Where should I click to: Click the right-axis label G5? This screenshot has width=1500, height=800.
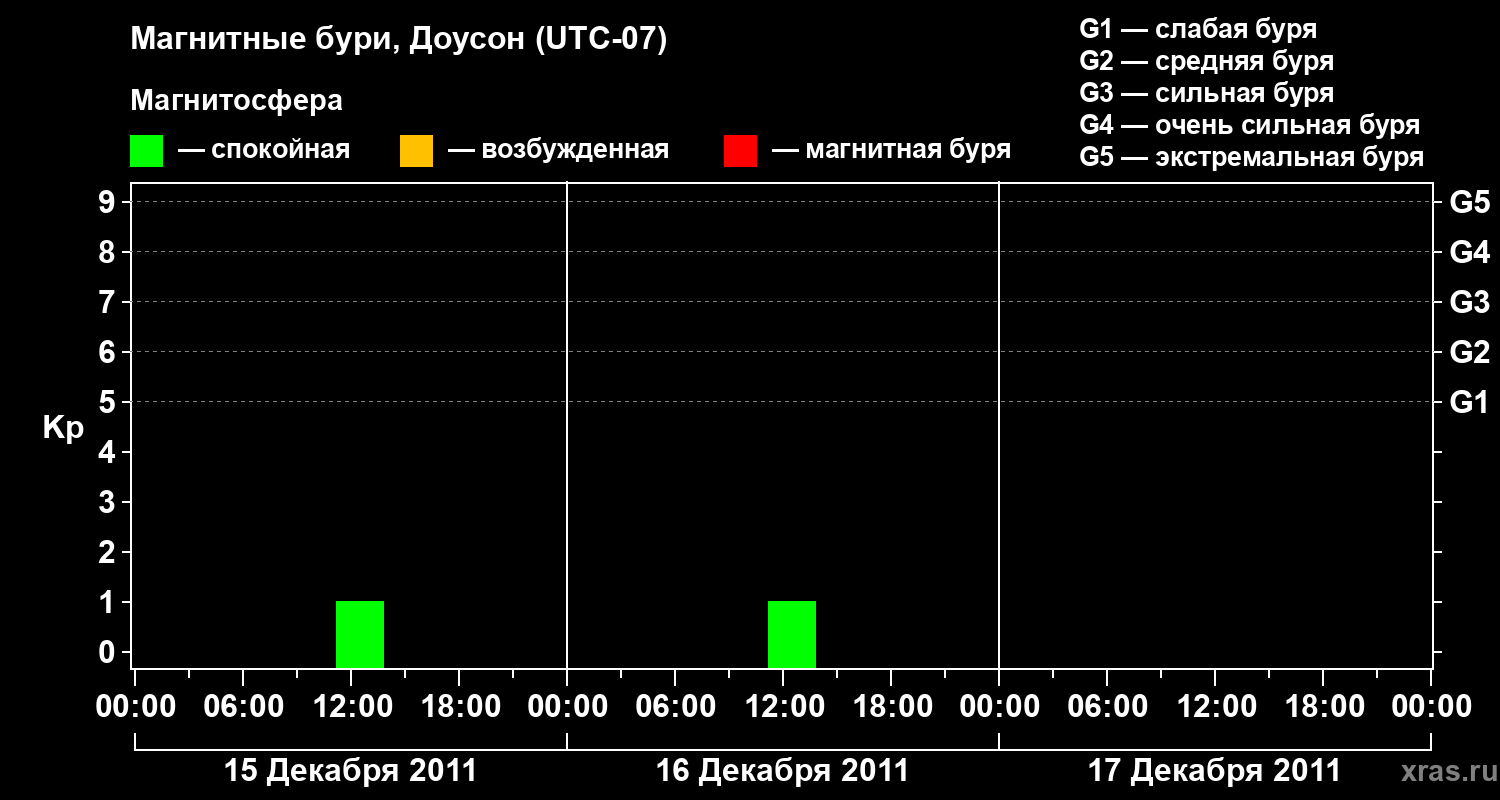[x=1470, y=202]
